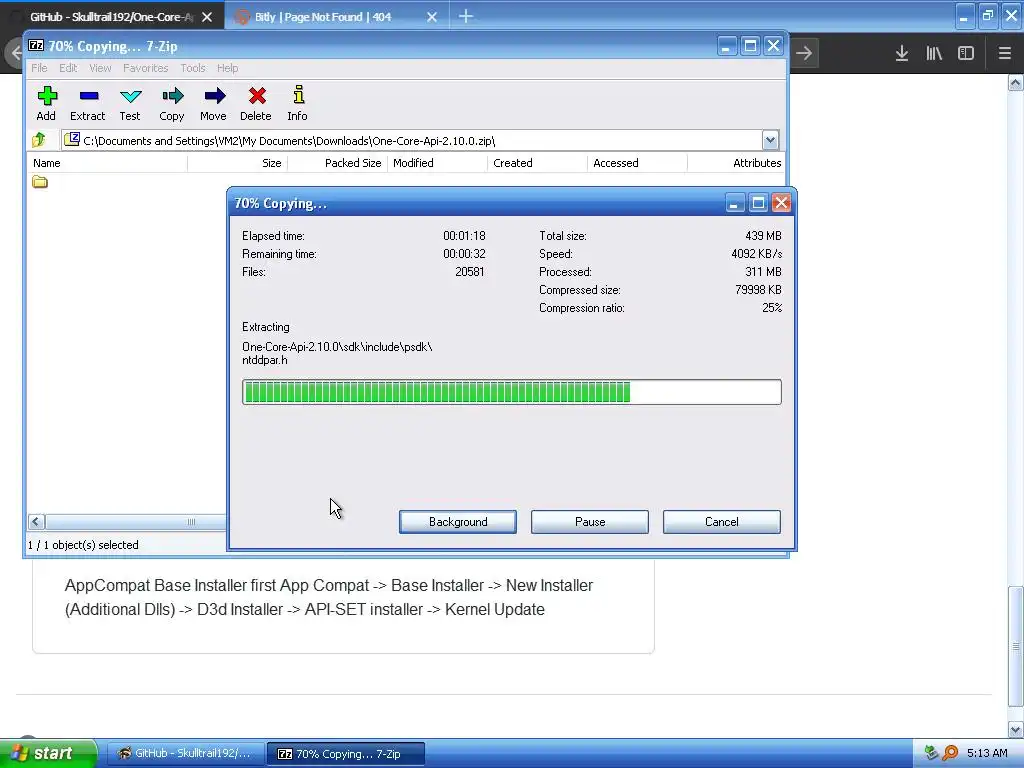
Task: Click the taskbar clock showing 5:13 AM
Action: coord(987,753)
